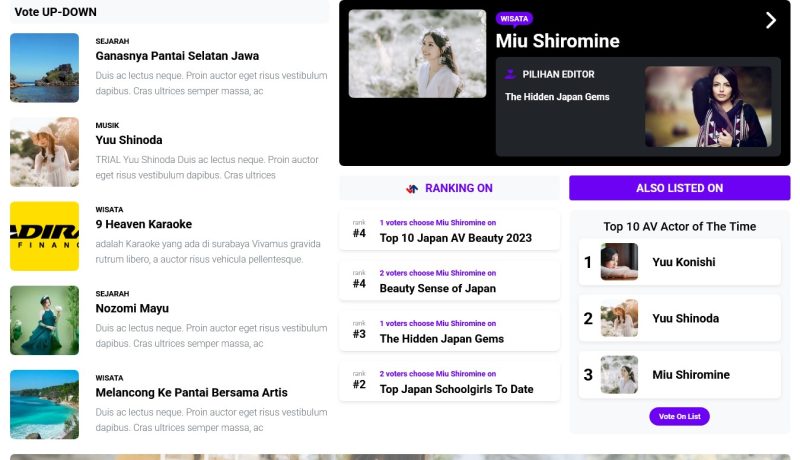Image resolution: width=800 pixels, height=460 pixels.
Task: Click the Adira Finance yellow logo thumbnail
Action: tap(44, 236)
